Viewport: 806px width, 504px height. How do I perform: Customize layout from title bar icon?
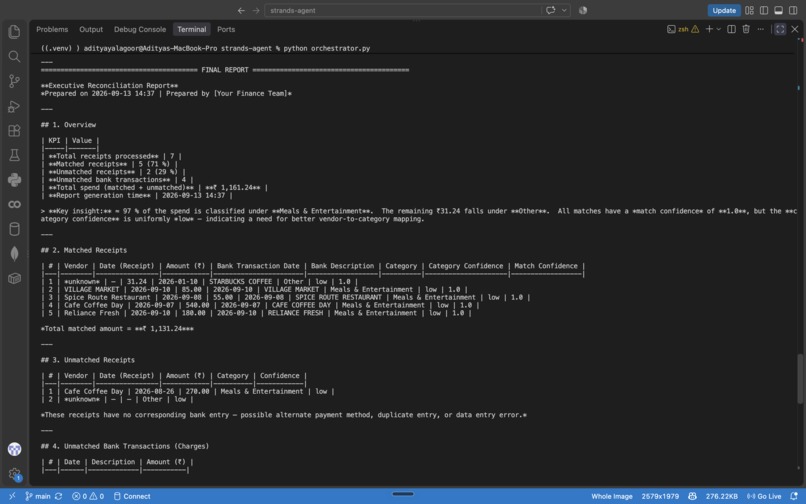tap(749, 10)
